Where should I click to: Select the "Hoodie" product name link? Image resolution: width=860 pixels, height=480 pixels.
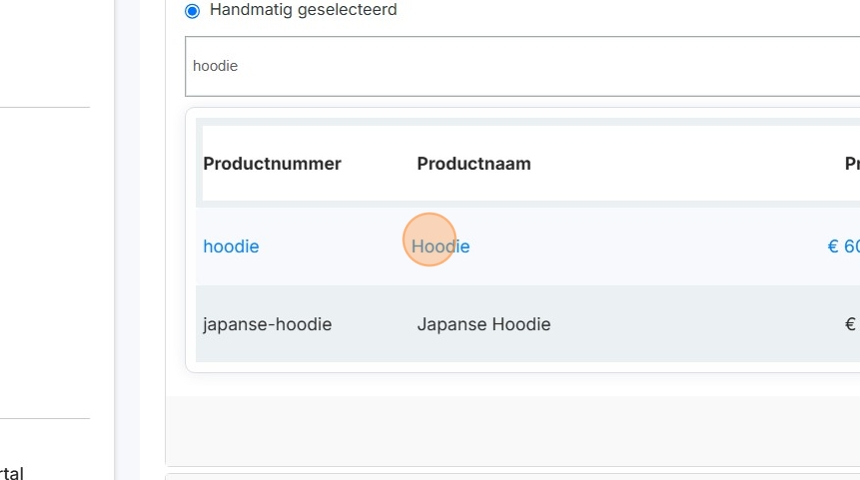tap(441, 246)
